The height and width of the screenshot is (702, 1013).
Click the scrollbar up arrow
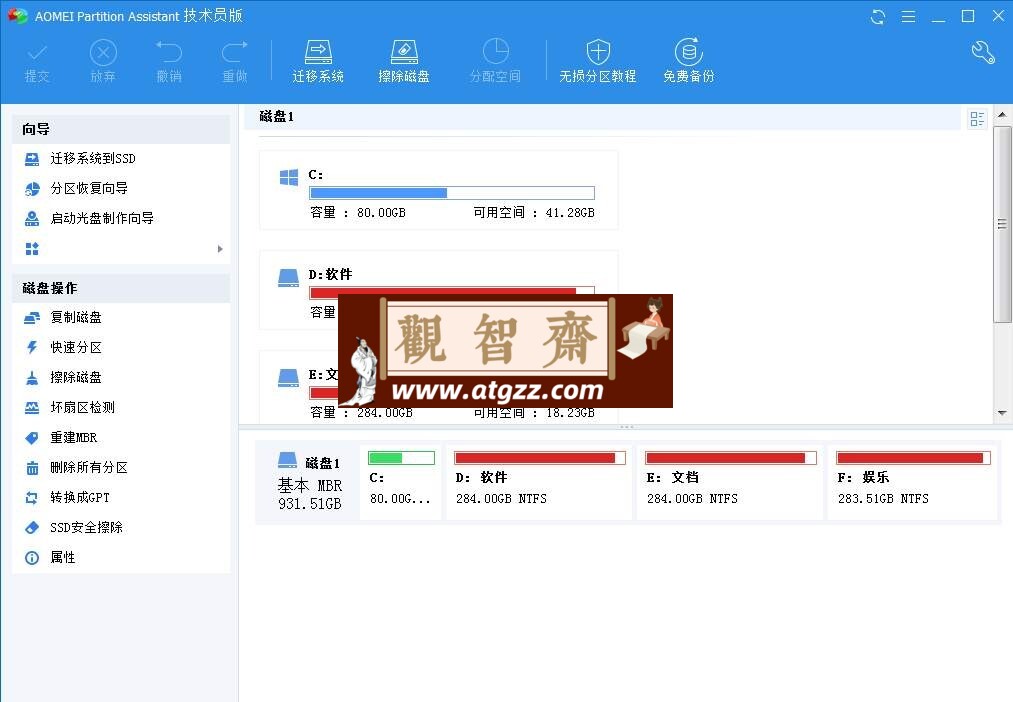click(1002, 114)
